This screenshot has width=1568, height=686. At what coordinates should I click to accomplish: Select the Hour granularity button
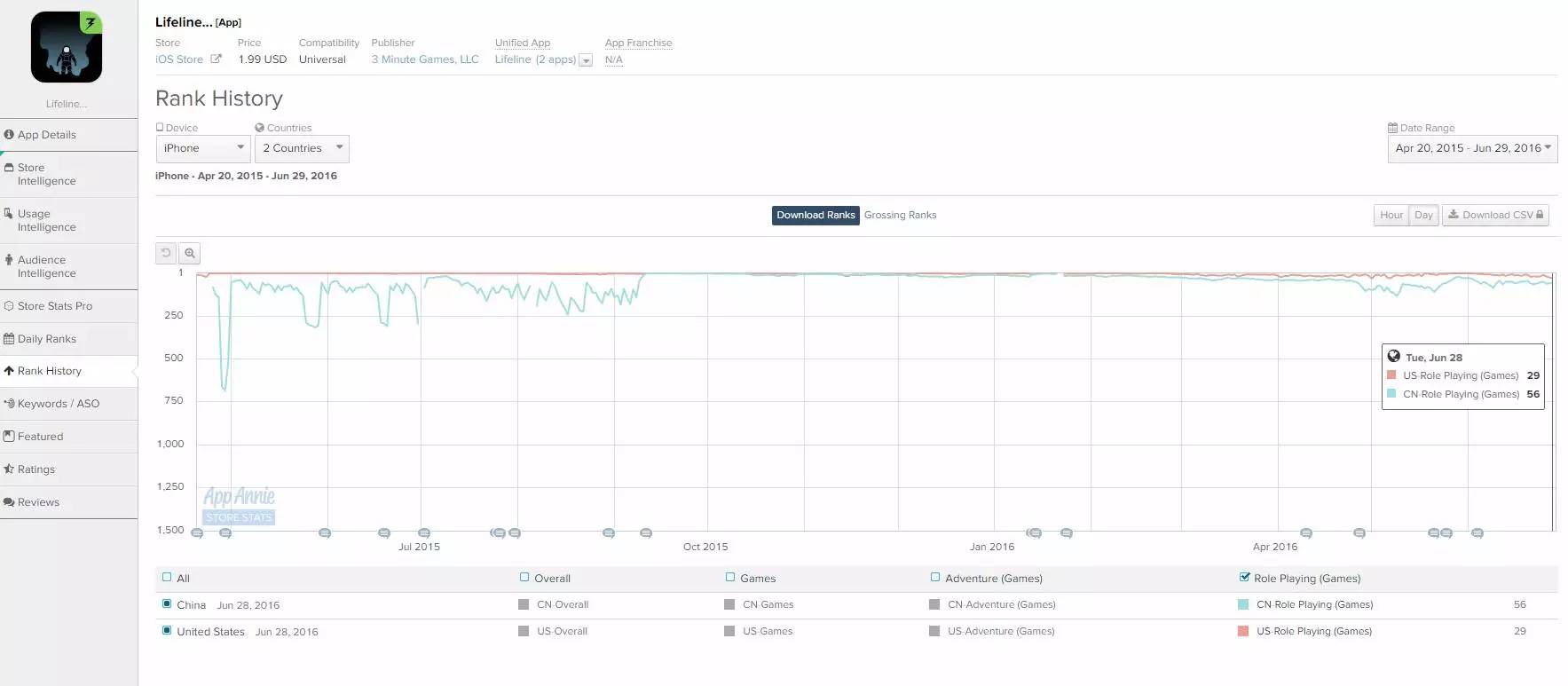point(1391,216)
